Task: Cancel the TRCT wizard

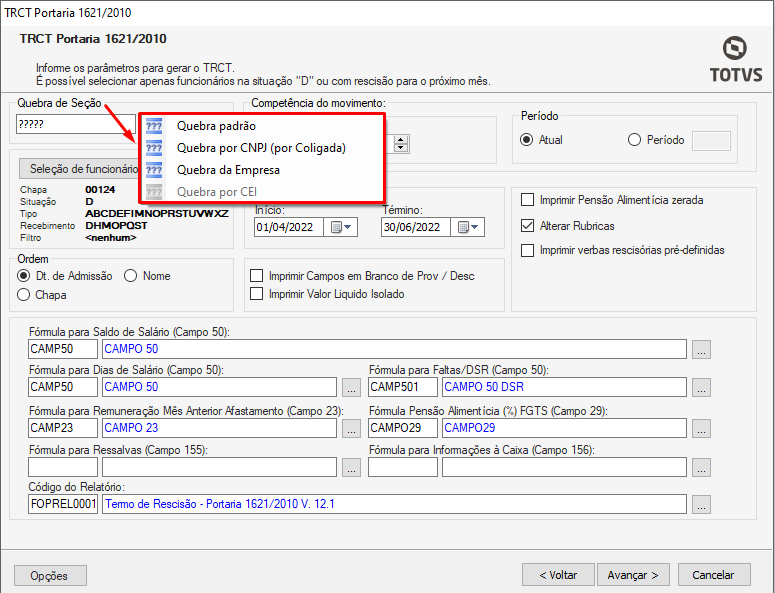Action: (x=714, y=575)
